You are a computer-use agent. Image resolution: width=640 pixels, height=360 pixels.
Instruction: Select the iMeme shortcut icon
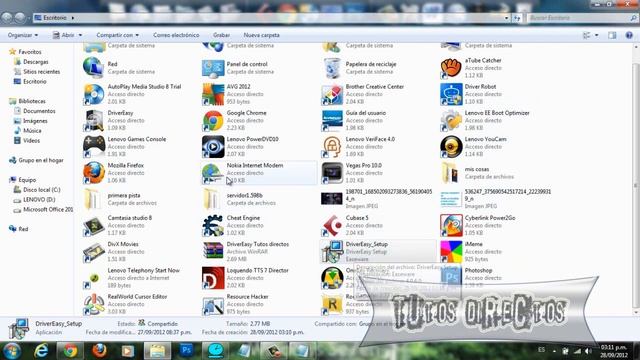click(x=451, y=251)
